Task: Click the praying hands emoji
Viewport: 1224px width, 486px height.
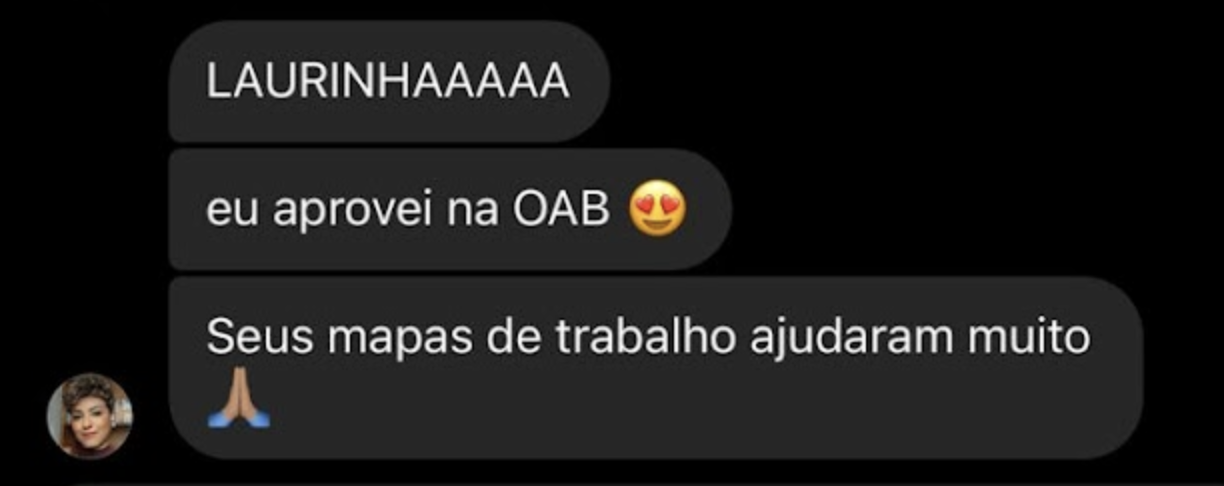Action: tap(237, 396)
